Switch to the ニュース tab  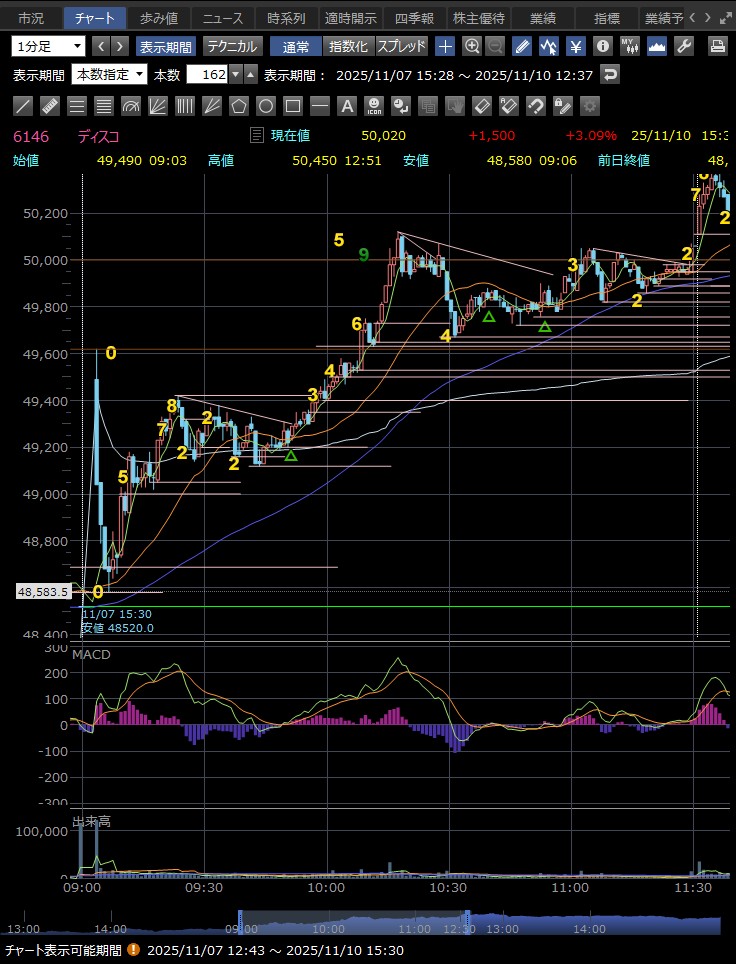[223, 18]
